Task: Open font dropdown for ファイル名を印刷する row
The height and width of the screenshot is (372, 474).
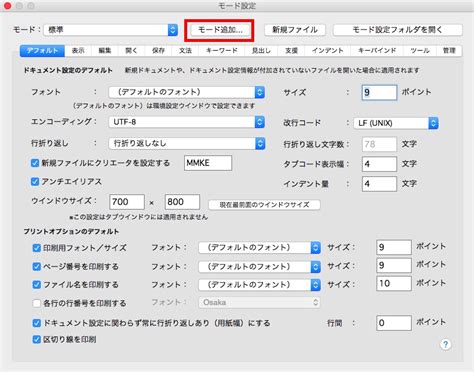Action: pos(259,285)
